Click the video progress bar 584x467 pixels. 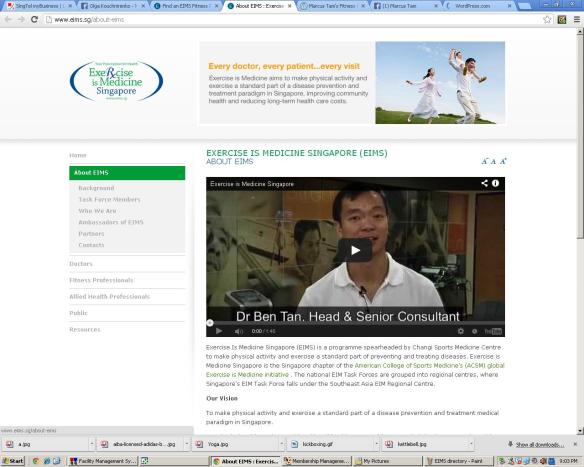click(x=356, y=323)
